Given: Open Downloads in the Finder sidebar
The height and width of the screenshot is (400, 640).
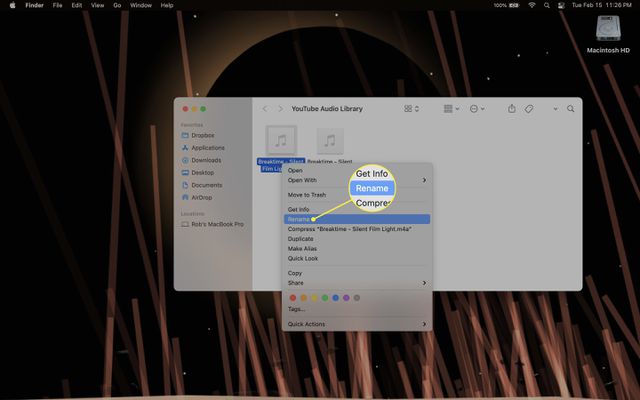Looking at the screenshot, I should click(x=206, y=160).
